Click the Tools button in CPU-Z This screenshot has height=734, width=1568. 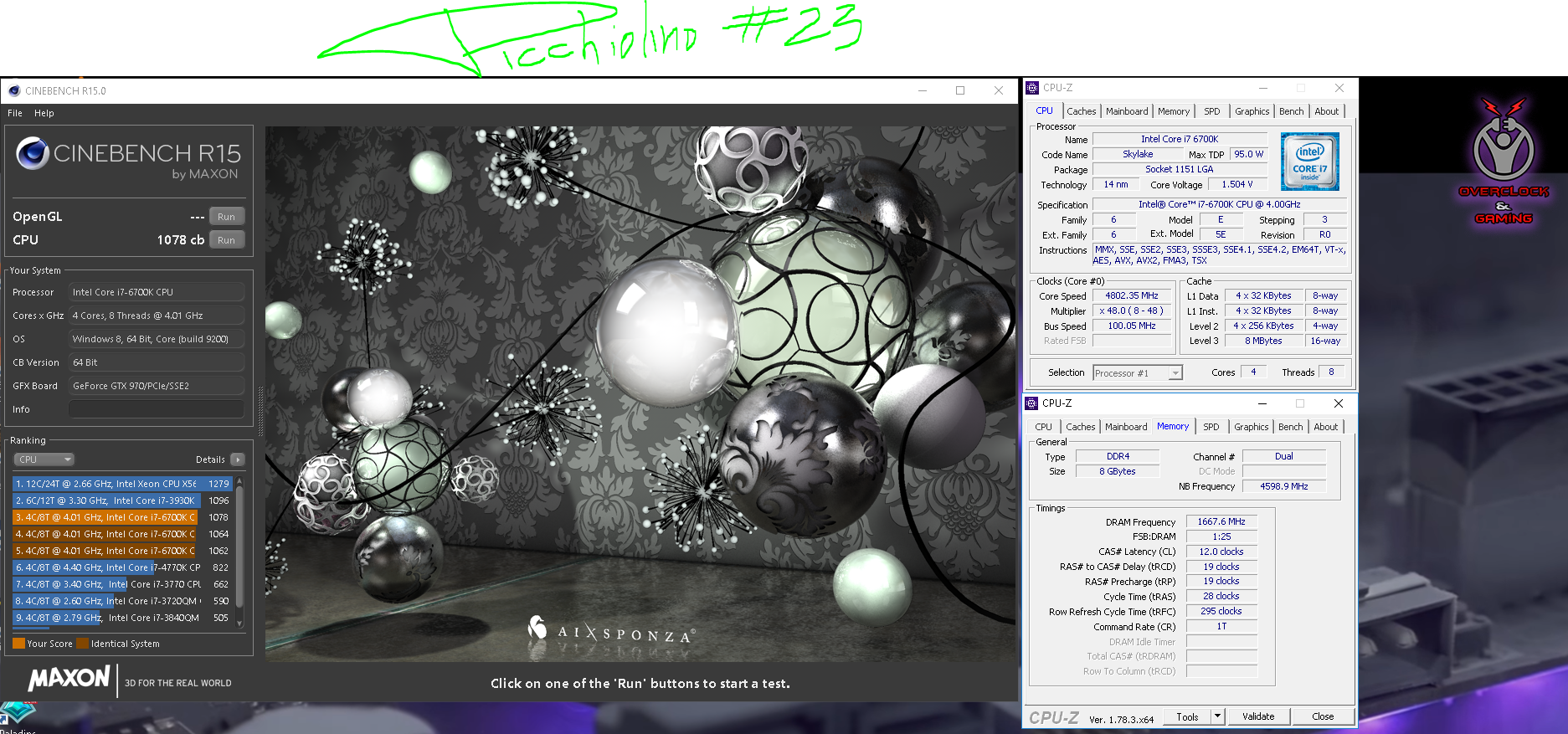[x=1187, y=716]
